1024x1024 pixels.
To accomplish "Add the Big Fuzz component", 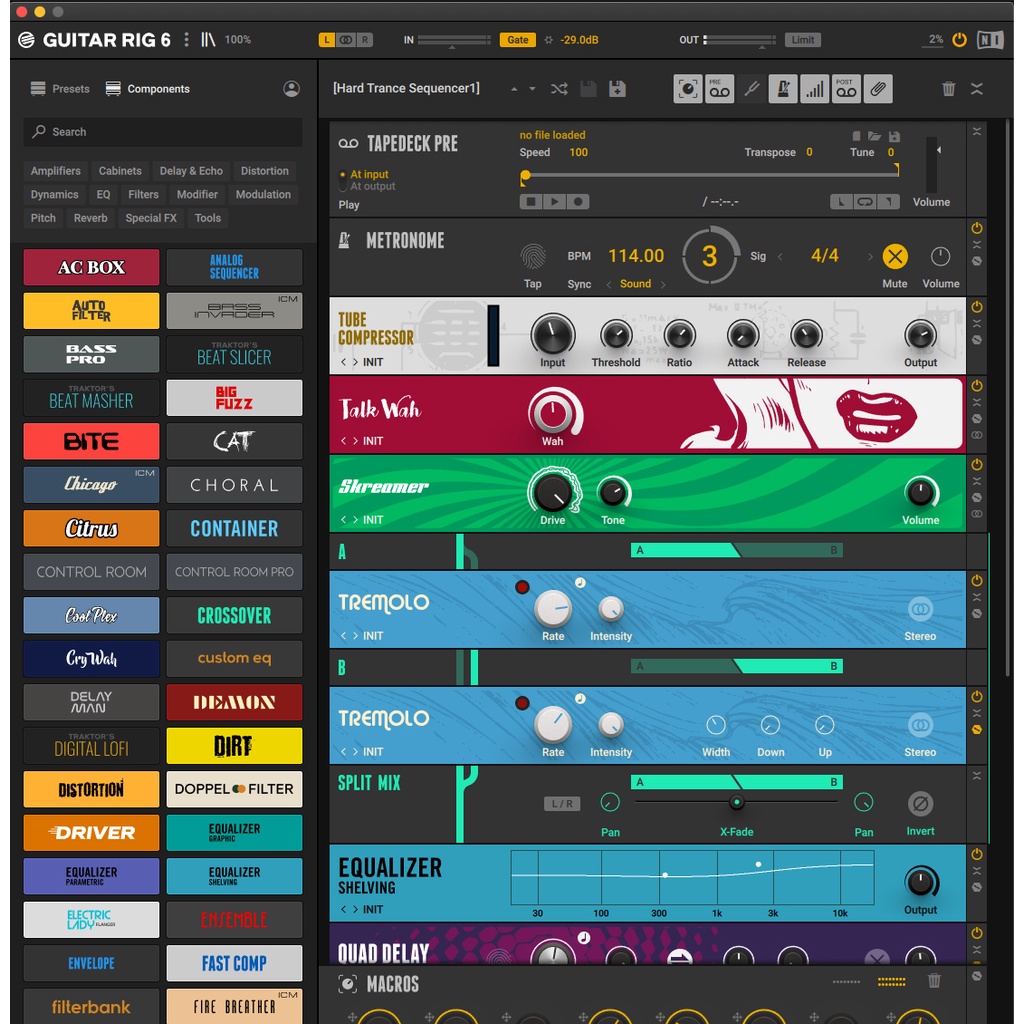I will [234, 398].
